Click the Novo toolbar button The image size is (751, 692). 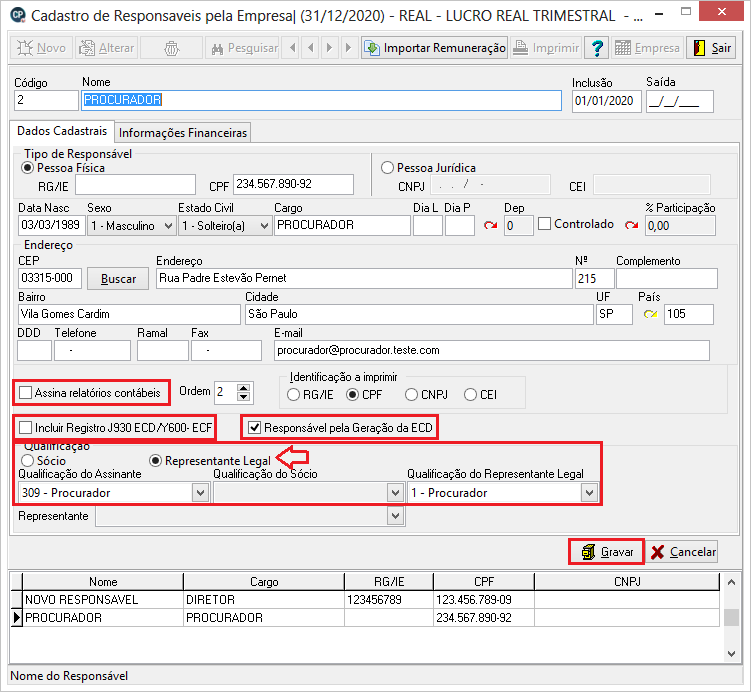coord(42,48)
